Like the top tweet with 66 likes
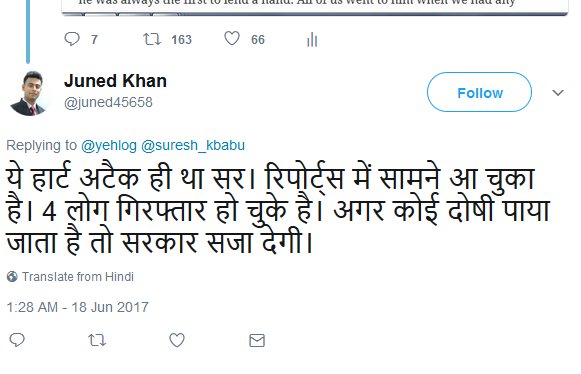The height and width of the screenshot is (374, 581). (232, 39)
